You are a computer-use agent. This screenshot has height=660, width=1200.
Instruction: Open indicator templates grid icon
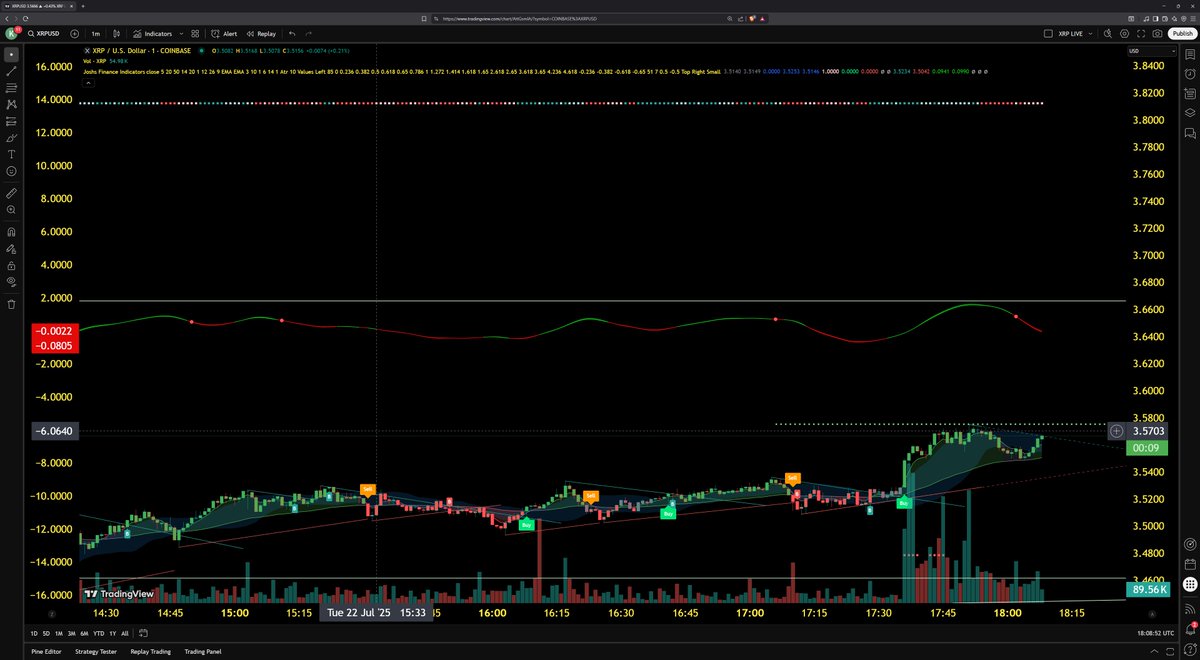point(195,33)
